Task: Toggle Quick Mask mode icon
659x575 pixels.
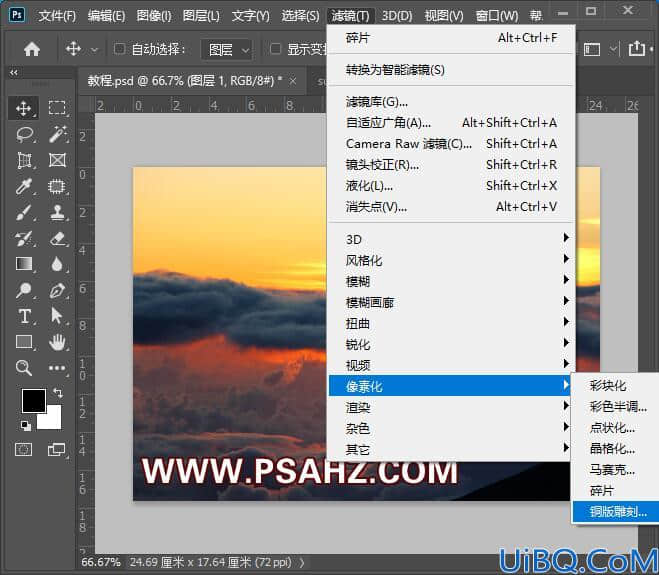Action: coord(24,450)
